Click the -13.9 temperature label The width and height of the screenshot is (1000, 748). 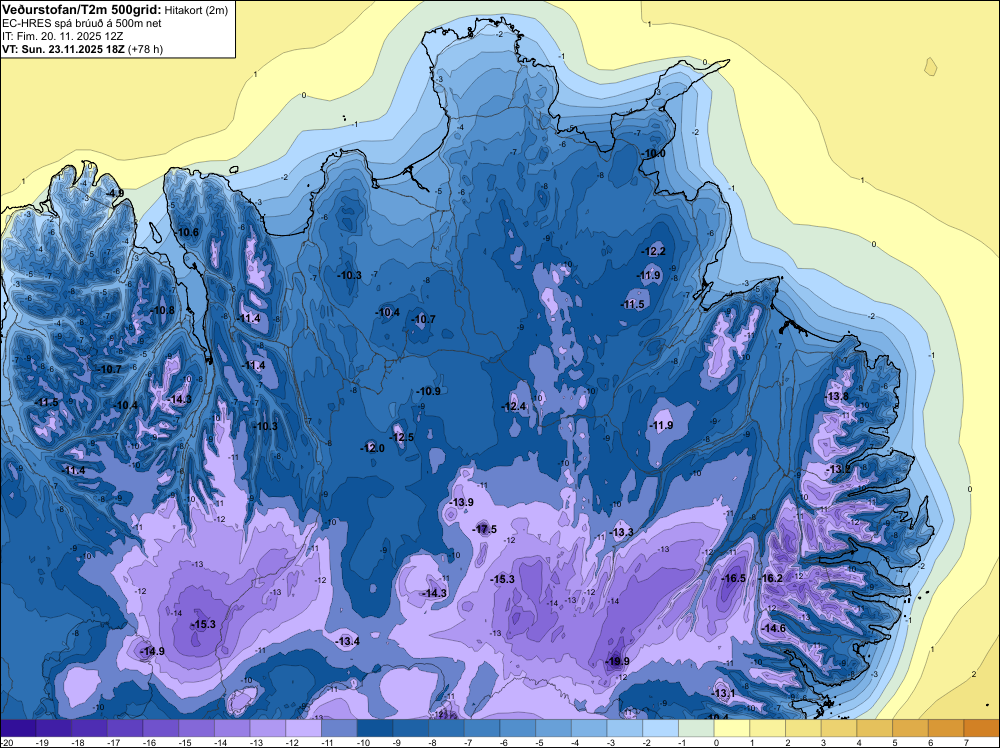click(x=461, y=502)
